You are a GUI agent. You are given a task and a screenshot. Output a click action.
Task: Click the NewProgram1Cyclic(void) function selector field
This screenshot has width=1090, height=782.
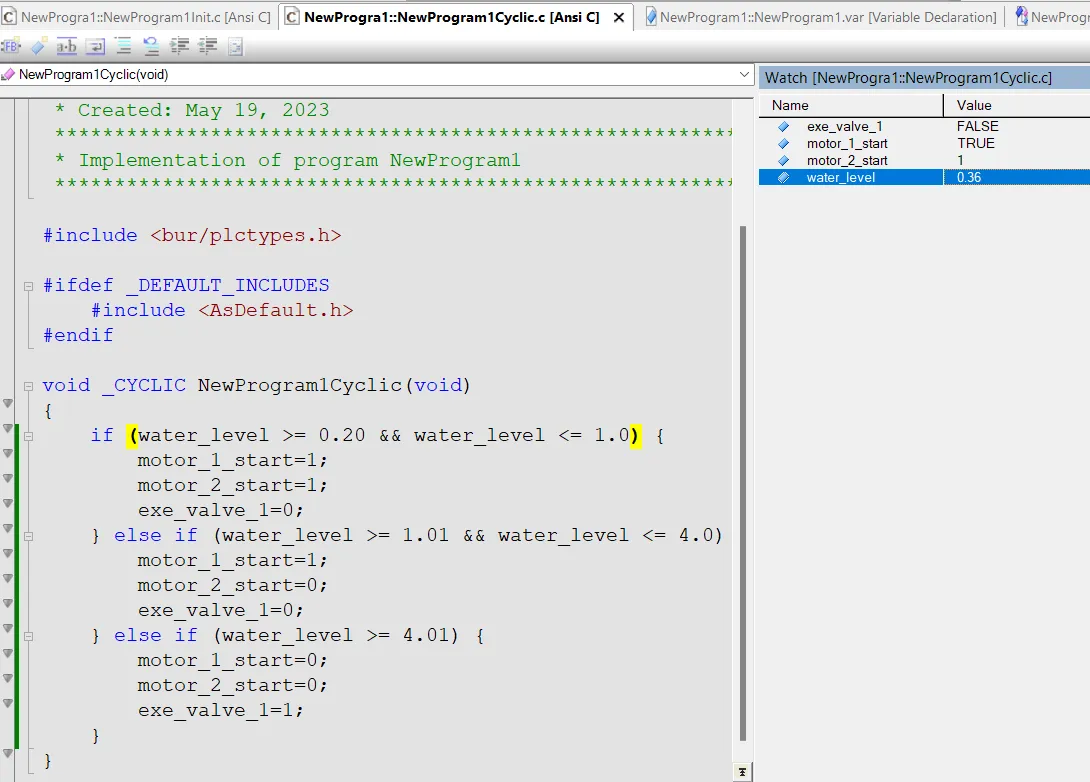(x=376, y=74)
